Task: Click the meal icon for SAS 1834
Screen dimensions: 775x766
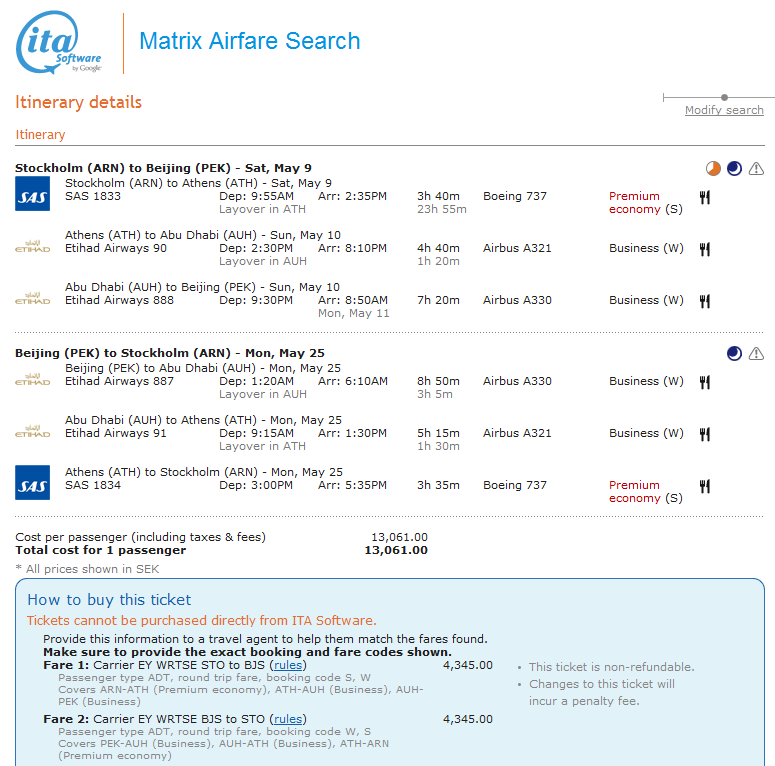Action: click(705, 486)
